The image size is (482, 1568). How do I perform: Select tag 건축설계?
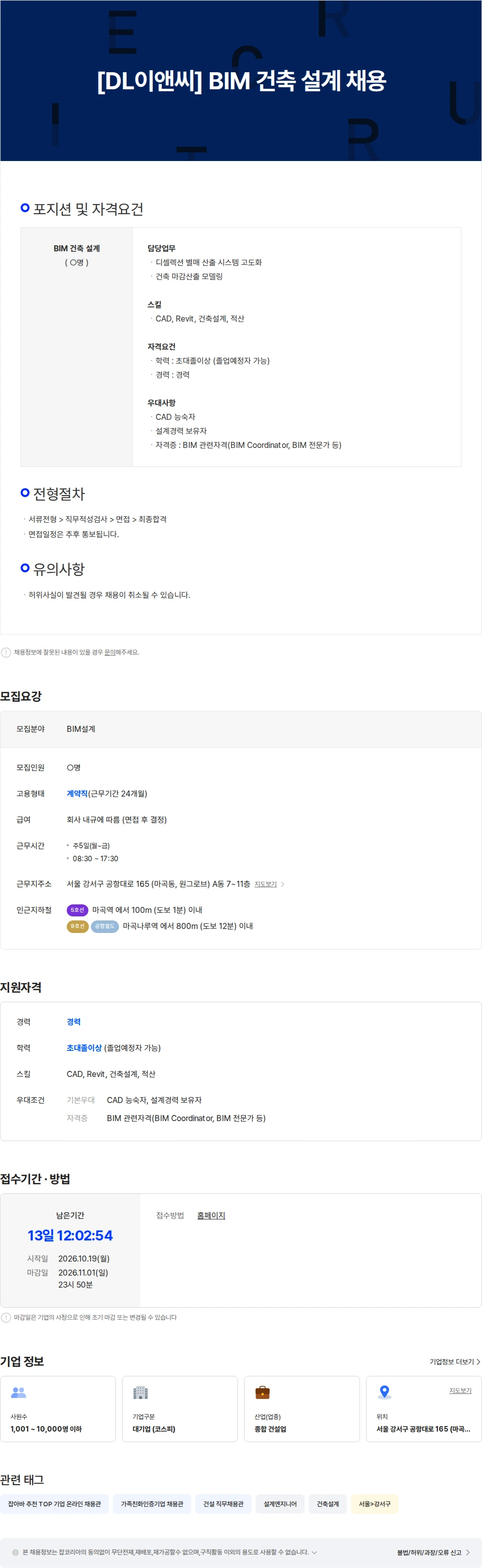328,1503
